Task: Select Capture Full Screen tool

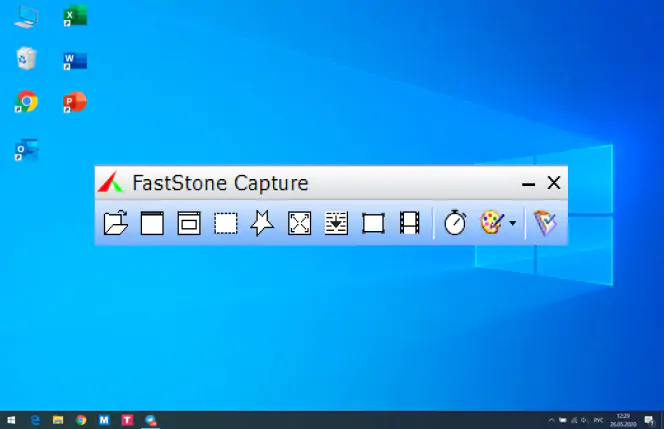Action: [299, 223]
